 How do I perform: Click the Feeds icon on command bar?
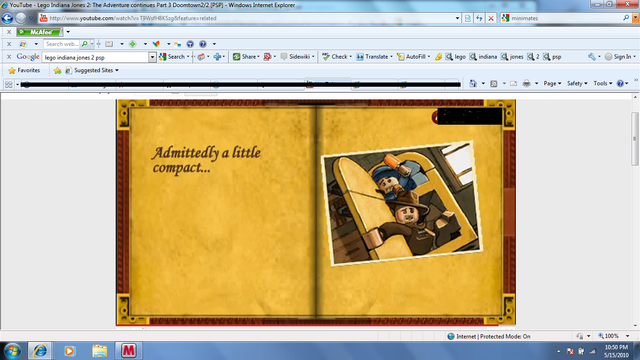494,83
